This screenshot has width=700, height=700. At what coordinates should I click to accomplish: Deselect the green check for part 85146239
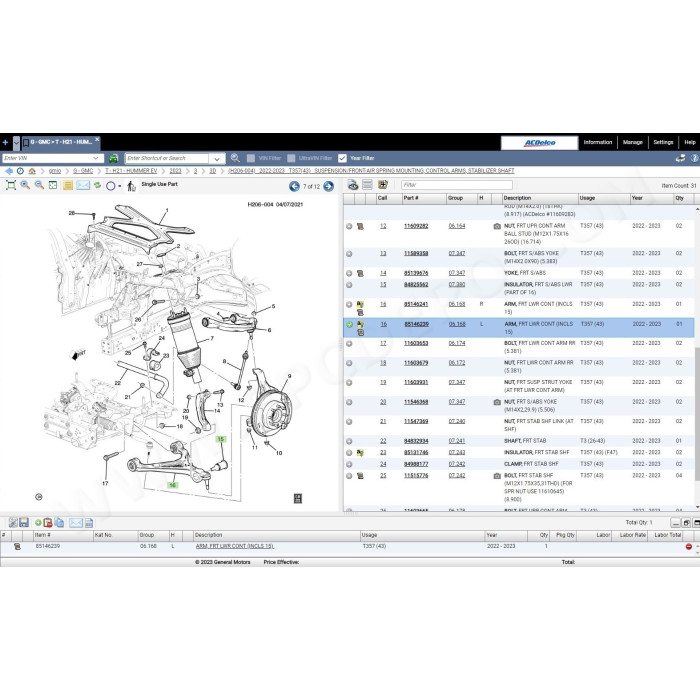(350, 325)
